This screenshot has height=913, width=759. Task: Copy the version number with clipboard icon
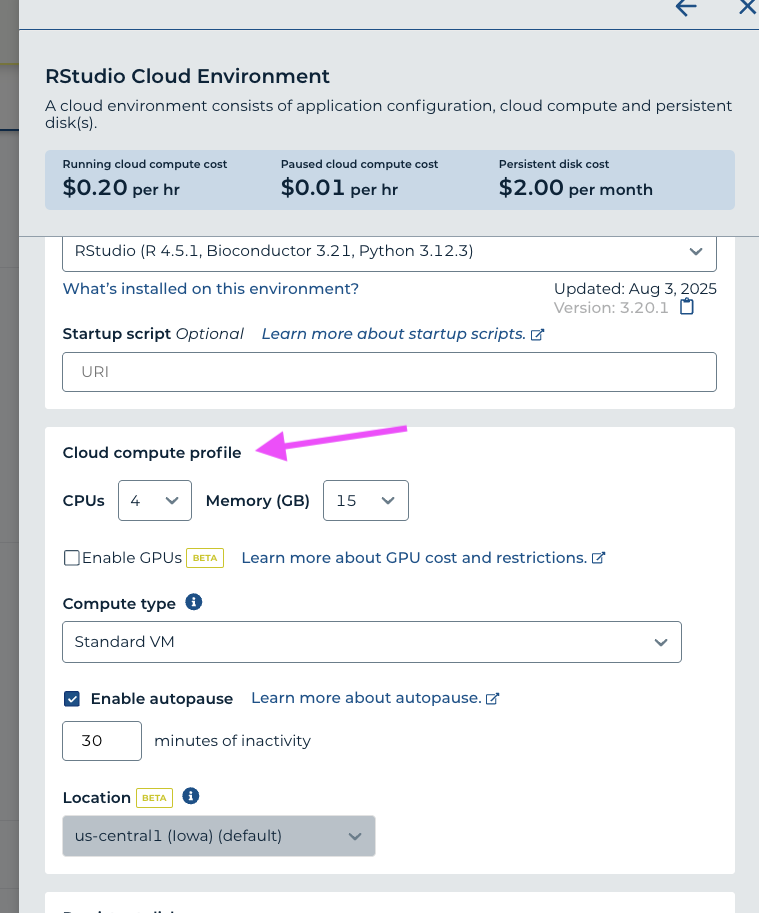tap(687, 307)
